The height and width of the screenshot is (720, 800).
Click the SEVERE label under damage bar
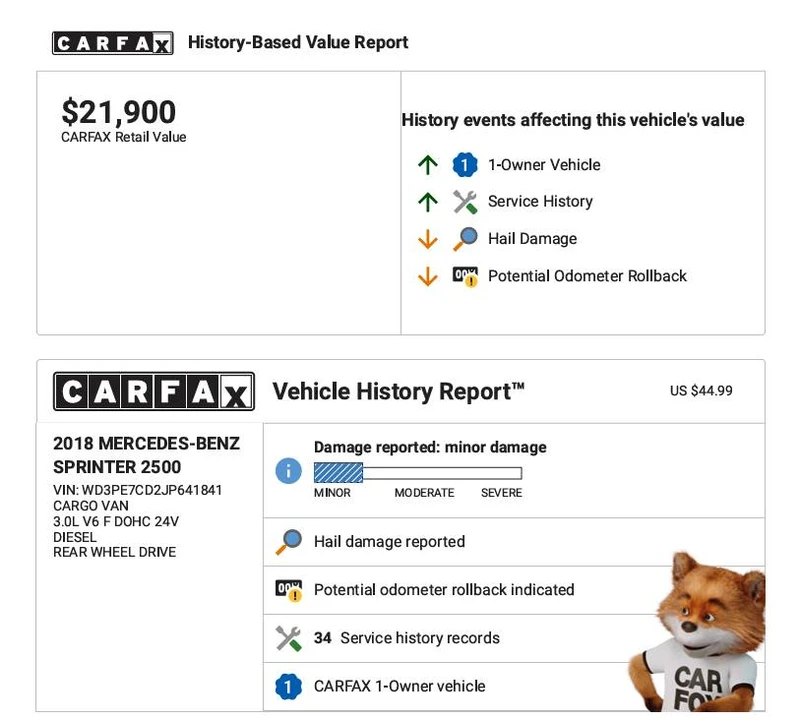[x=502, y=493]
